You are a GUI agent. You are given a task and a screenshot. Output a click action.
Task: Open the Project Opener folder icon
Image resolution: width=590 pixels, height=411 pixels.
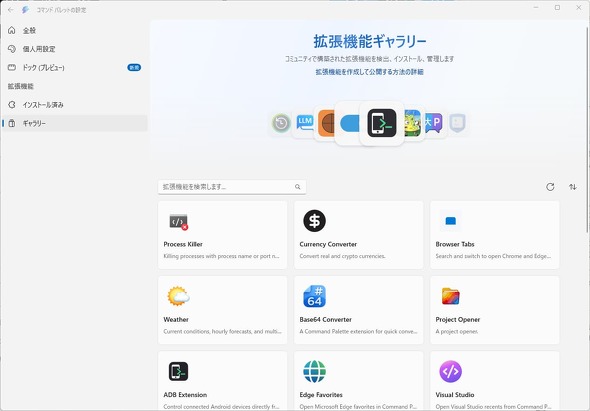point(450,296)
